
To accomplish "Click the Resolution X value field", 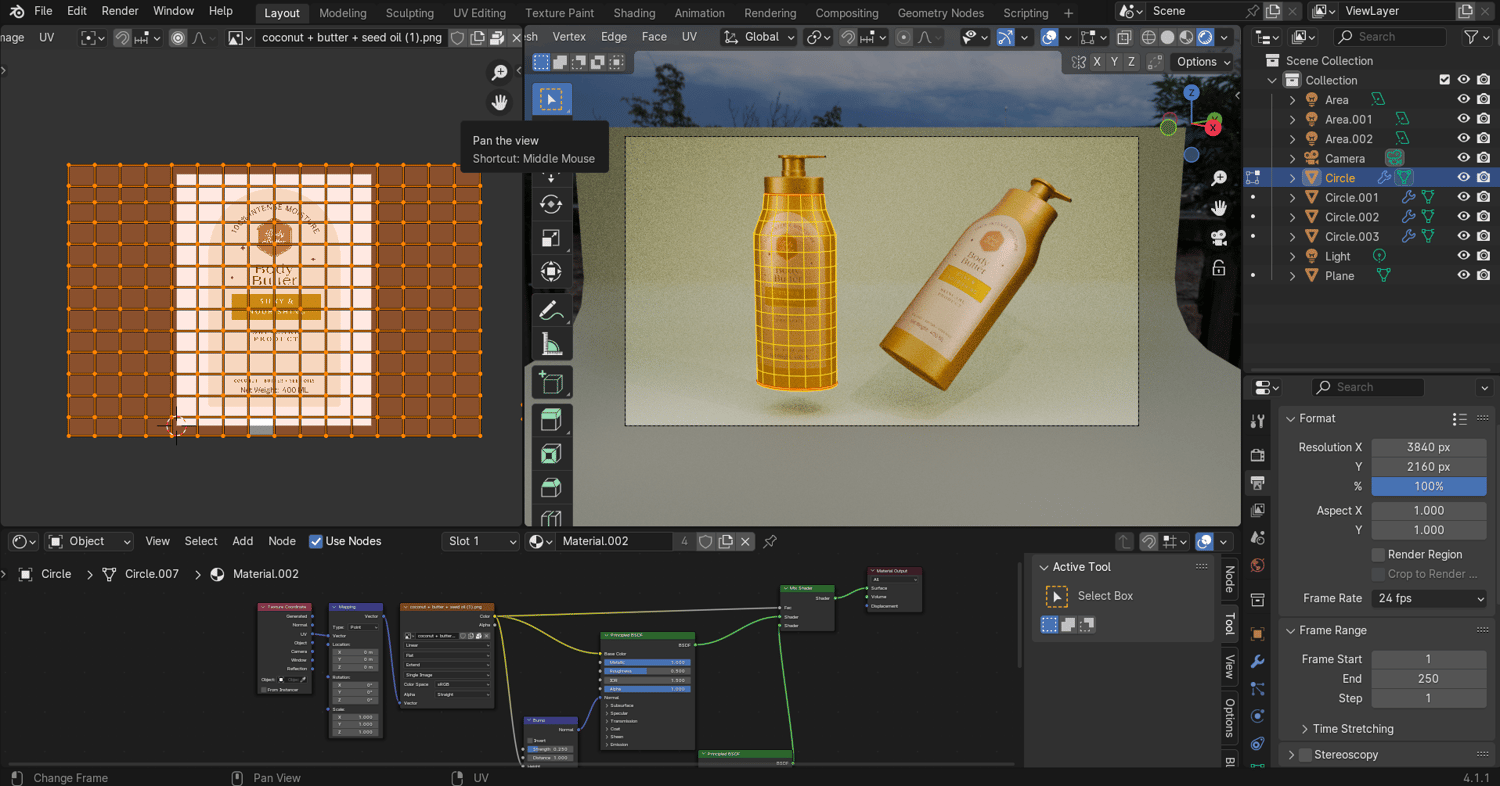I will [1428, 447].
